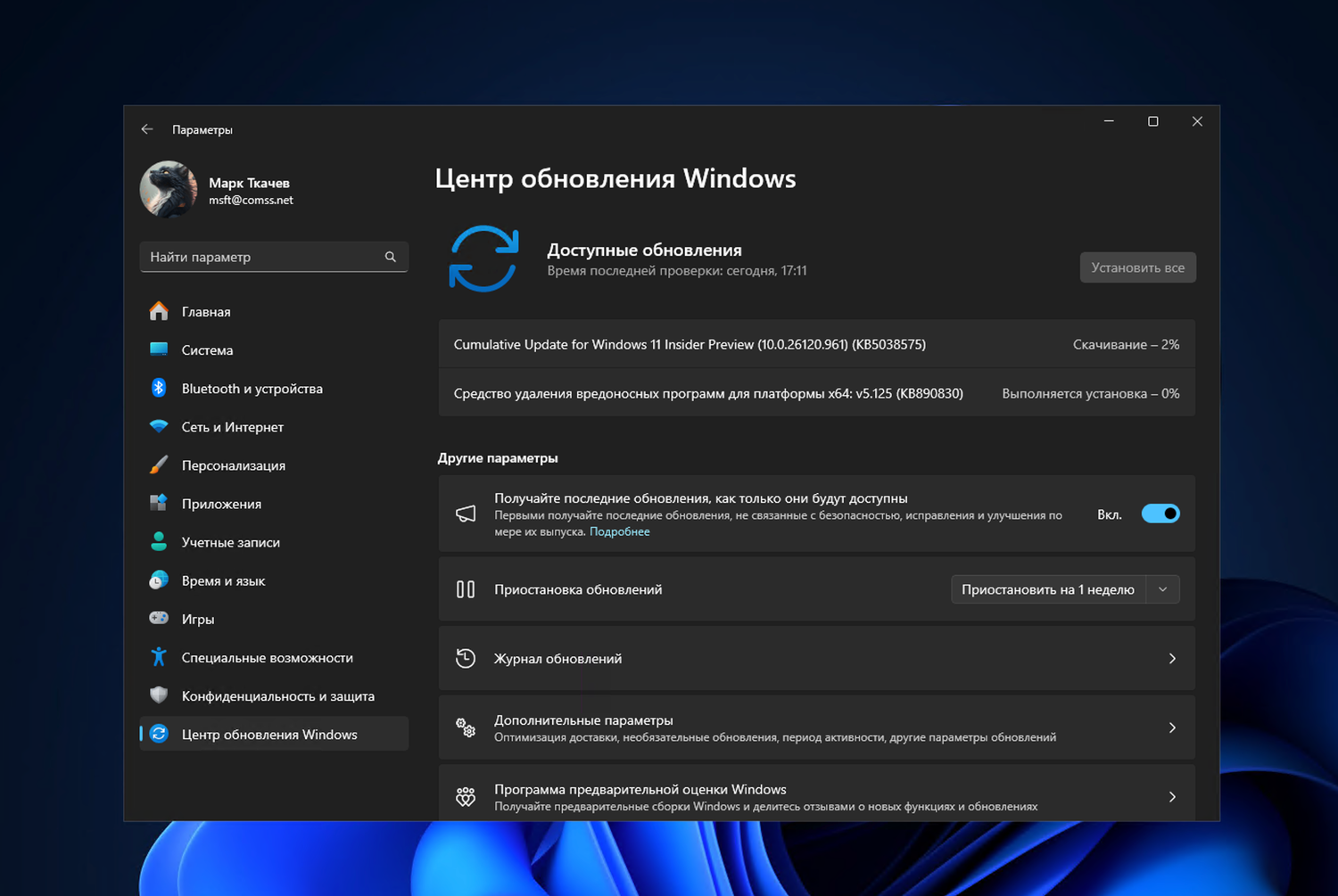
Task: Expand Дополнительные параметры via its chevron
Action: tap(1172, 727)
